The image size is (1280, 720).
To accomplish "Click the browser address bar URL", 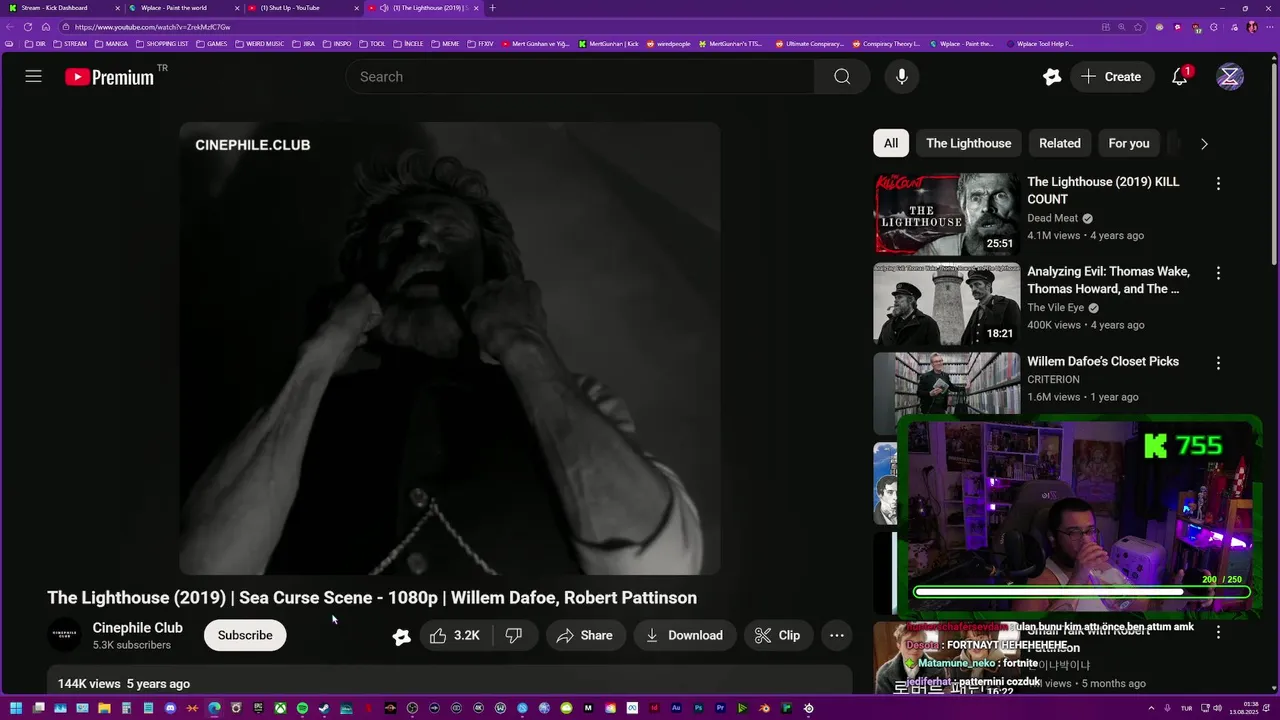I will 152,27.
